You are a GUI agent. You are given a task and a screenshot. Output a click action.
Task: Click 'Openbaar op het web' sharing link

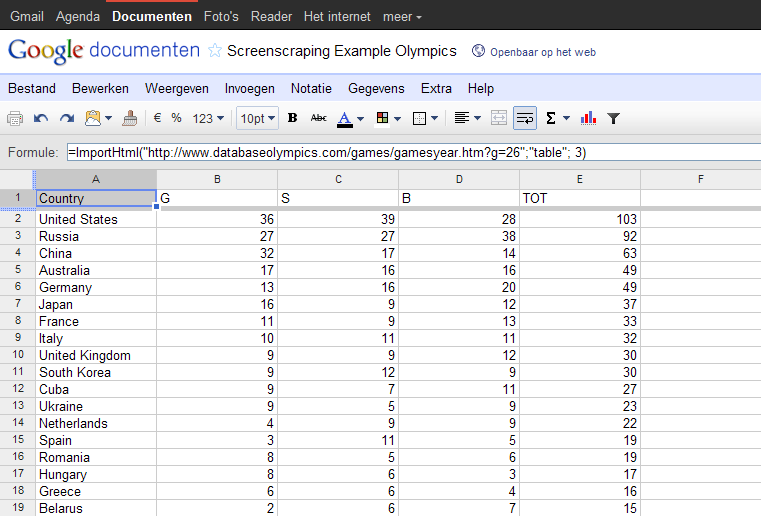tap(539, 51)
